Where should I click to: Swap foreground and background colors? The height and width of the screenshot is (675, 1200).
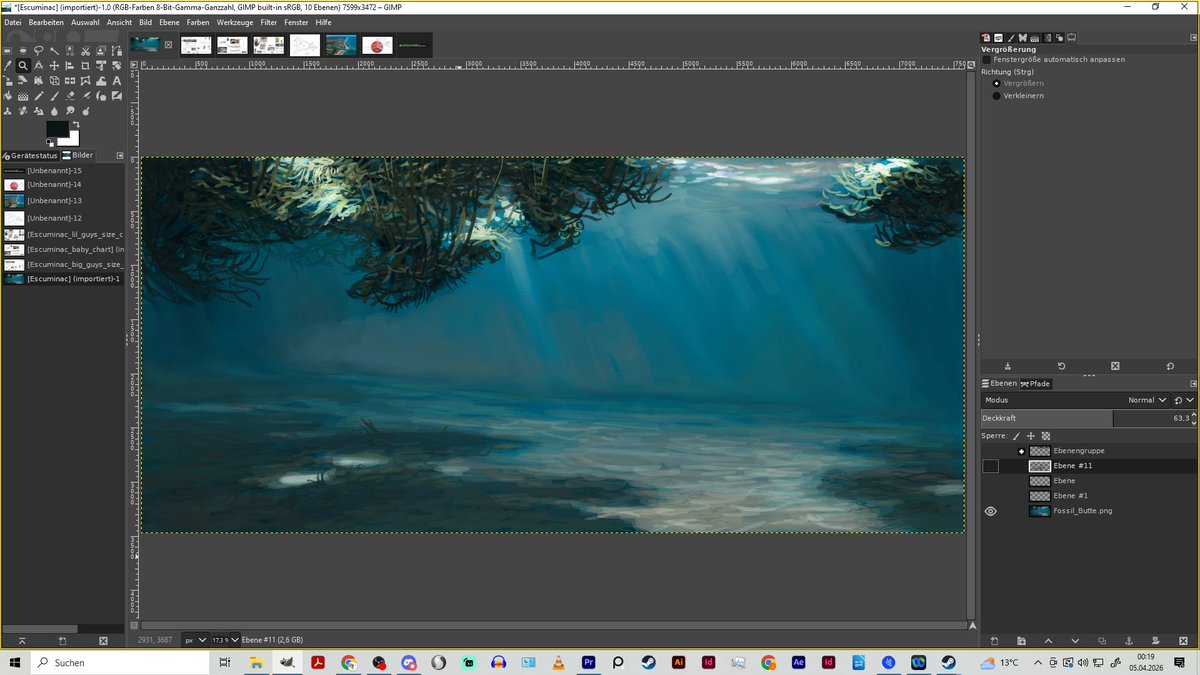pos(75,125)
